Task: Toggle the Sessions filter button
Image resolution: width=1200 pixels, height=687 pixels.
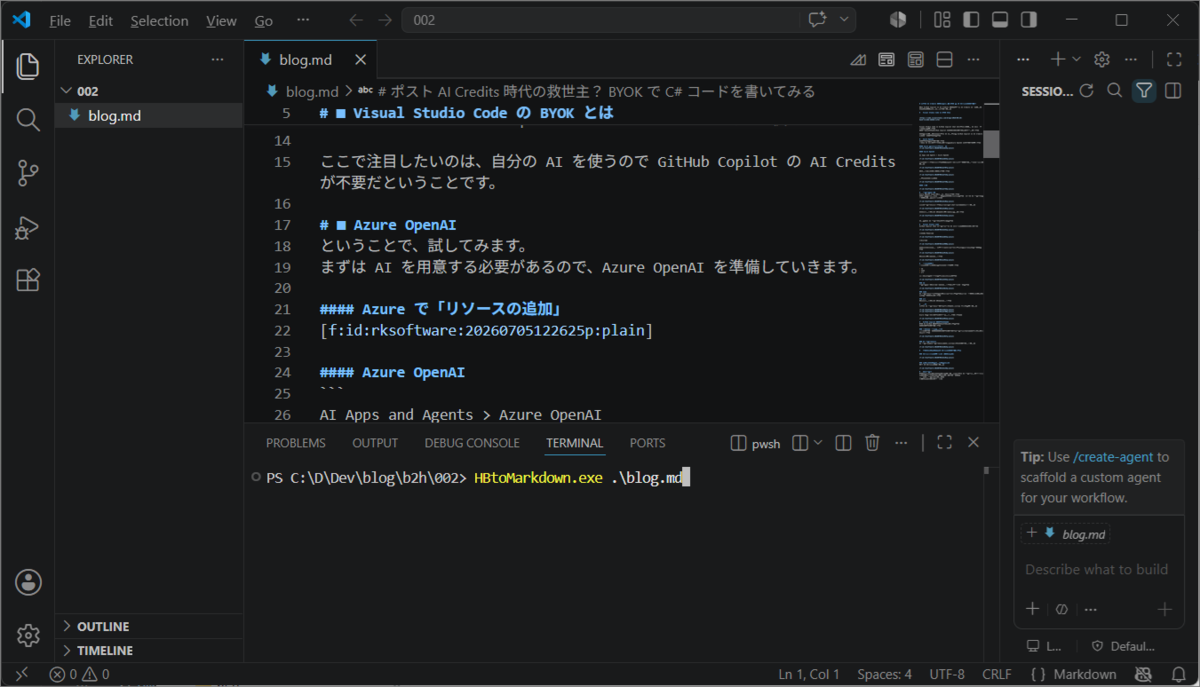Action: (1144, 91)
